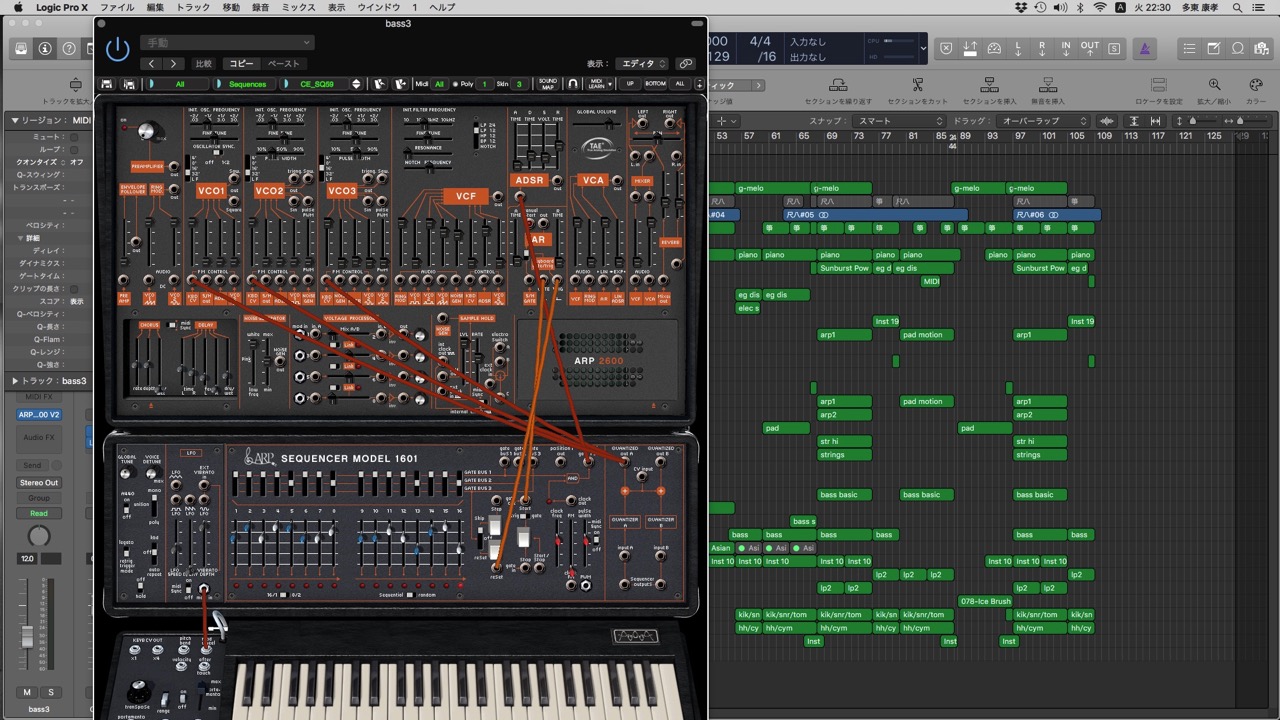Viewport: 1280px width, 720px height.
Task: Click the コピー copy button
Action: (242, 64)
